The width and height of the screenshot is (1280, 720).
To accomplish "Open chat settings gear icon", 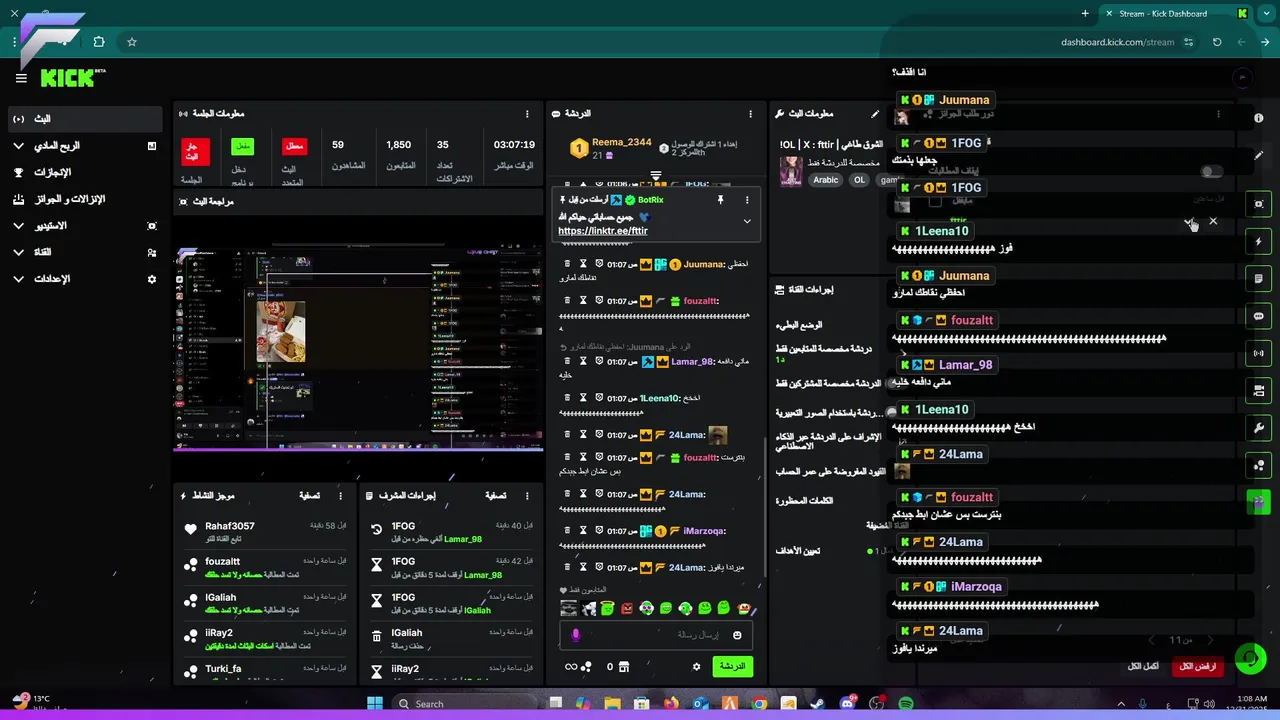I will click(697, 666).
